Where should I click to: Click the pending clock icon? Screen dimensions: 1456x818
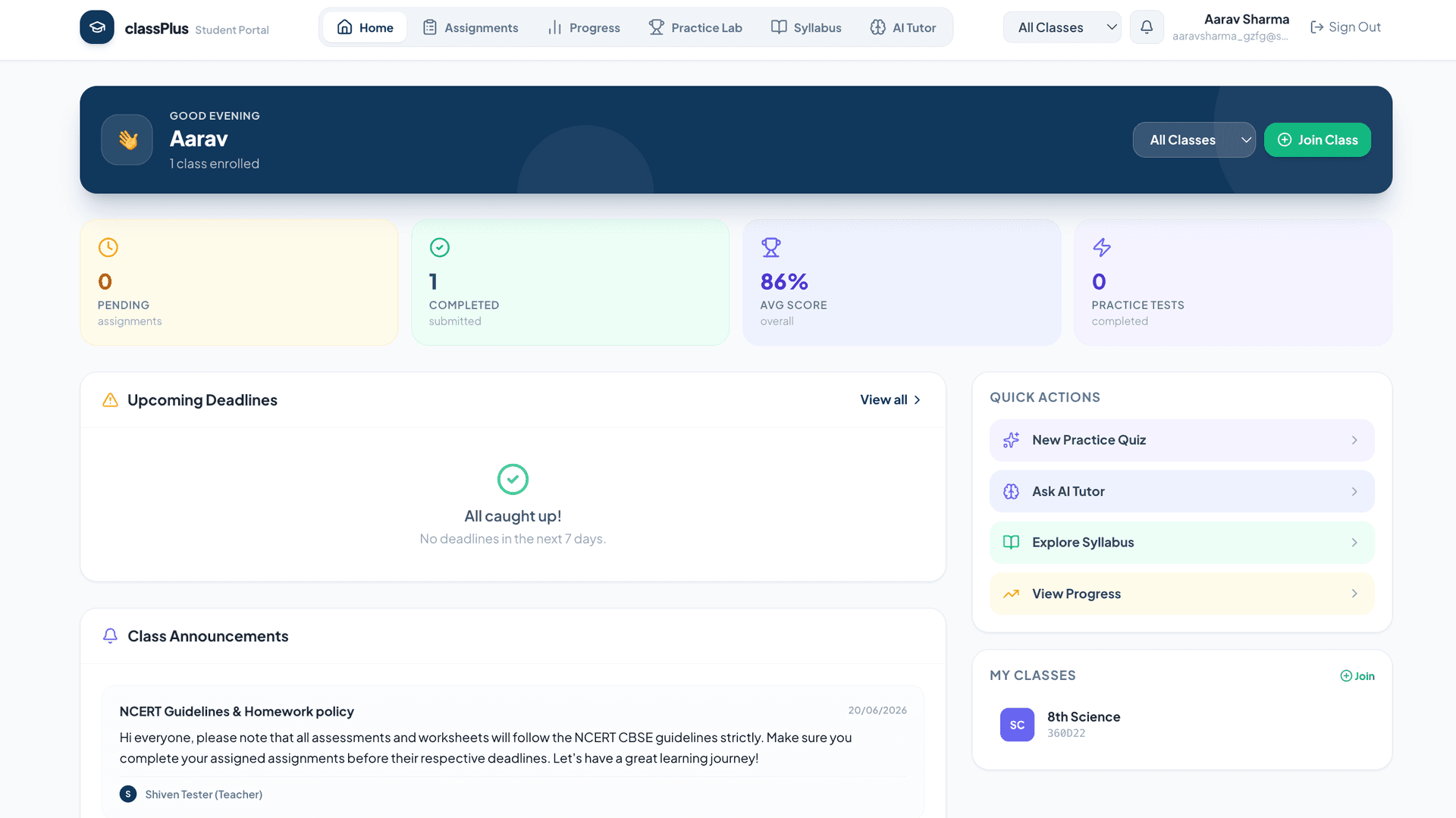tap(108, 247)
